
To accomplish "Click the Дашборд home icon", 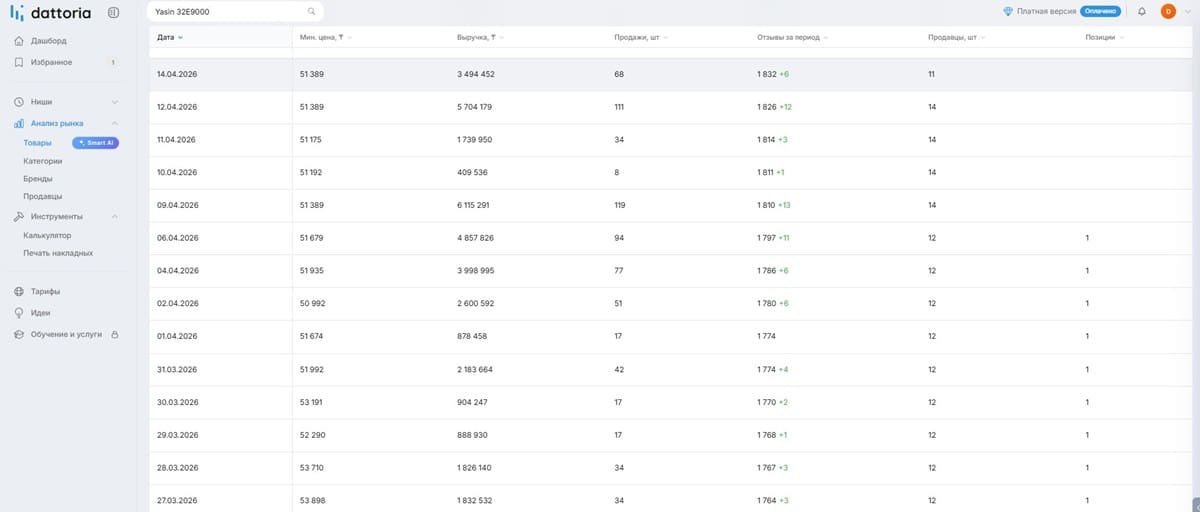I will pos(19,41).
